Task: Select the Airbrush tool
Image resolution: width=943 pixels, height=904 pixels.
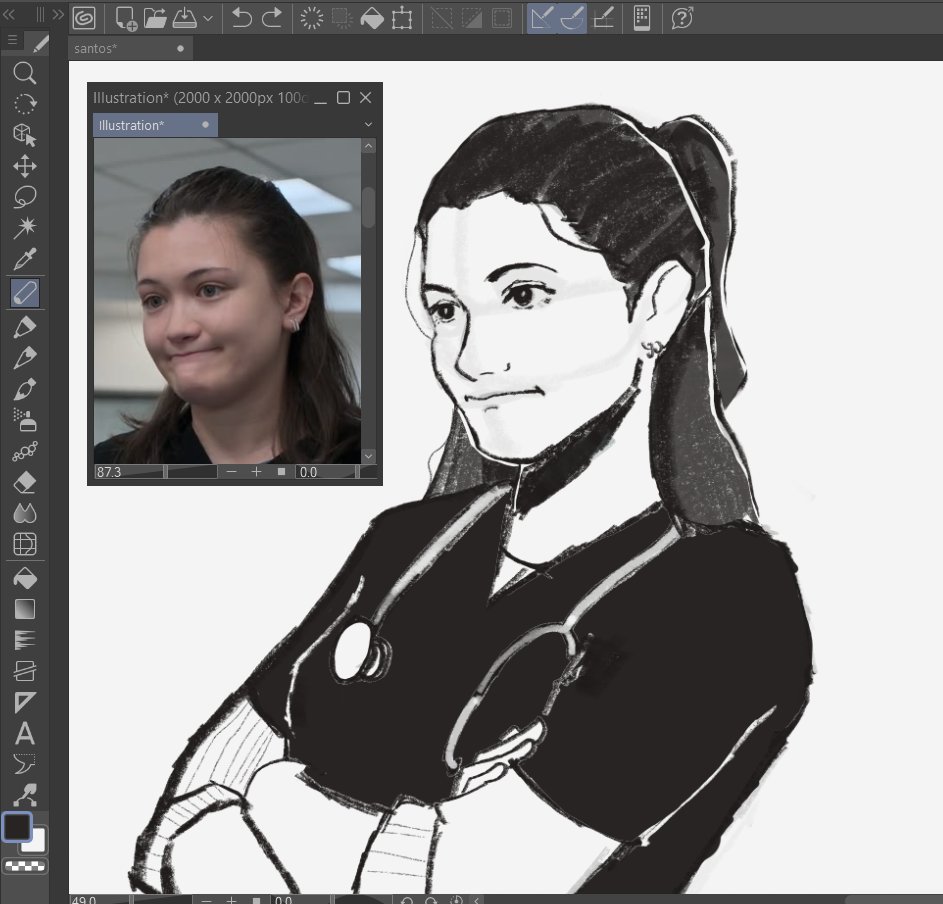Action: [x=25, y=420]
